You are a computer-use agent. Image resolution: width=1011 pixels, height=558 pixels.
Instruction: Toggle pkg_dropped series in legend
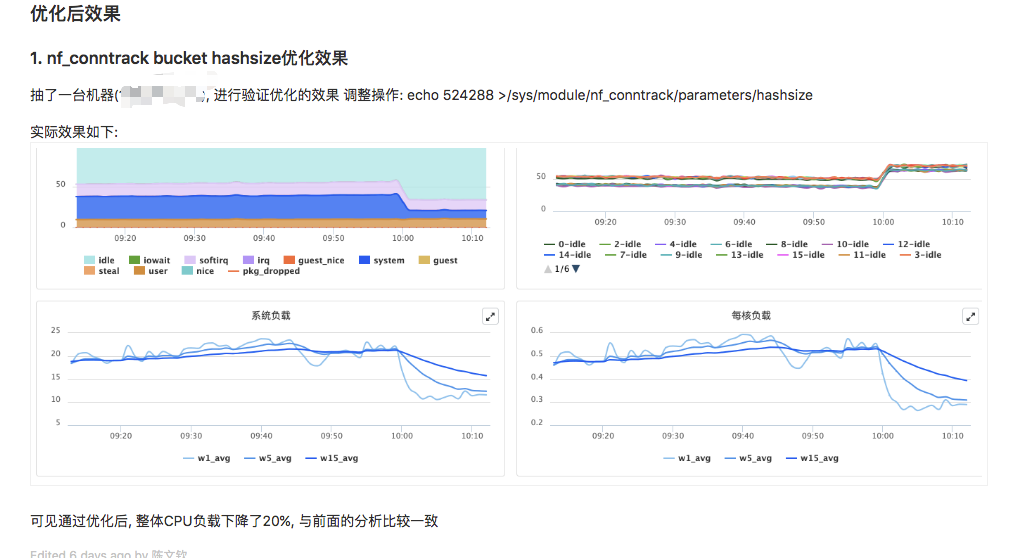coord(264,271)
